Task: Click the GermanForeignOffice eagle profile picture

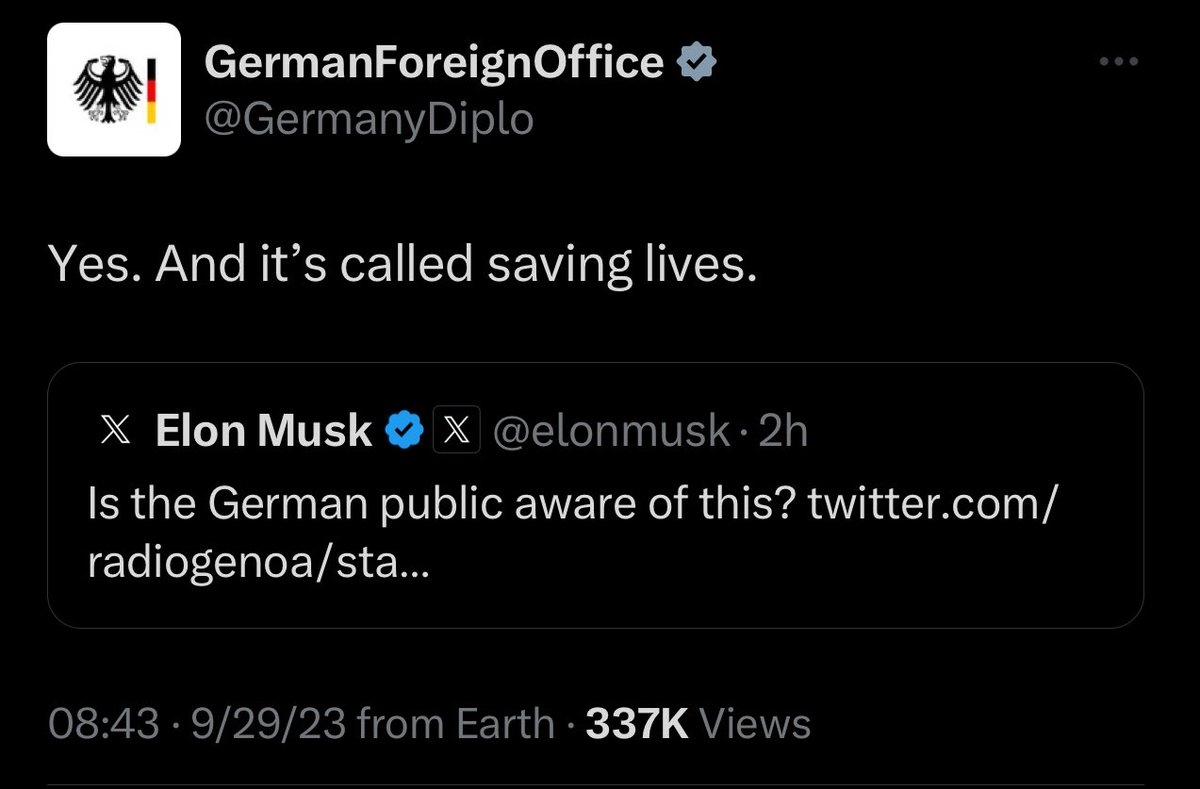Action: 114,90
